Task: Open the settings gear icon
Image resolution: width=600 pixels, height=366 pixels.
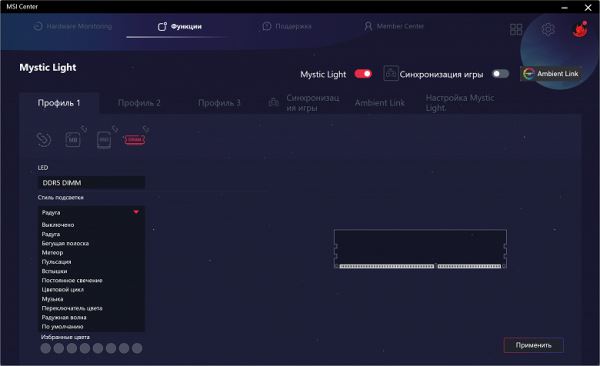Action: 548,29
